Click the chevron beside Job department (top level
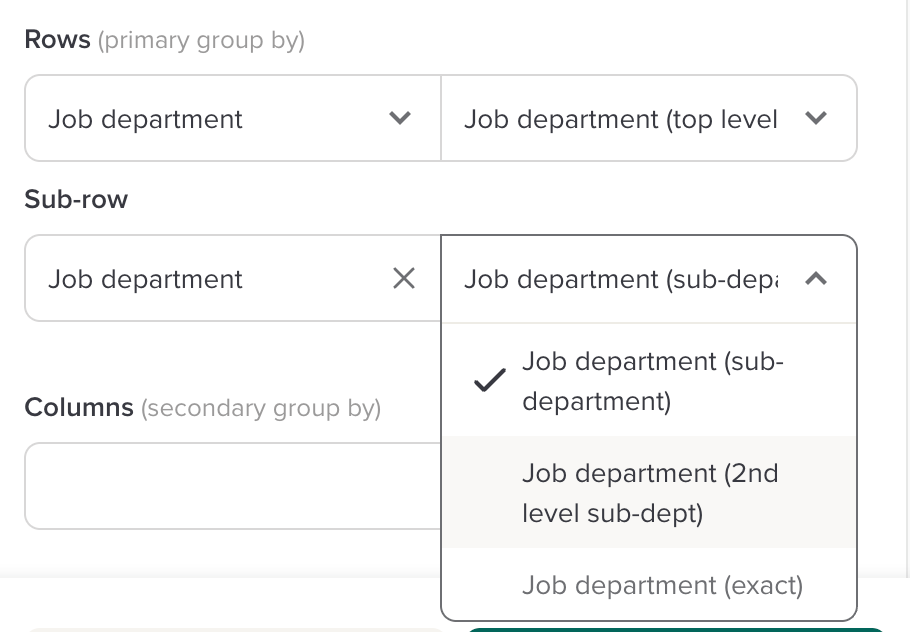This screenshot has width=910, height=632. point(816,119)
